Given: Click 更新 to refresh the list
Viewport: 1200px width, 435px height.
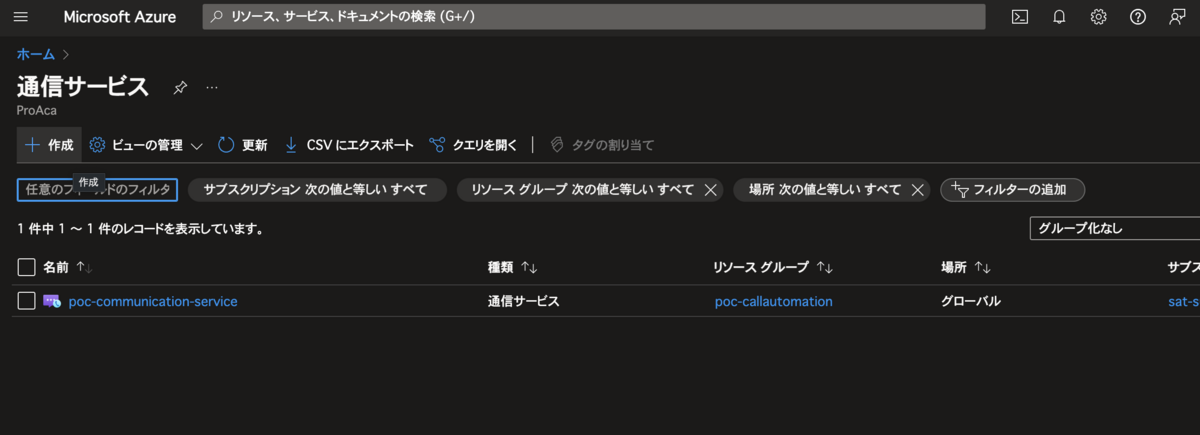Looking at the screenshot, I should click(x=243, y=145).
